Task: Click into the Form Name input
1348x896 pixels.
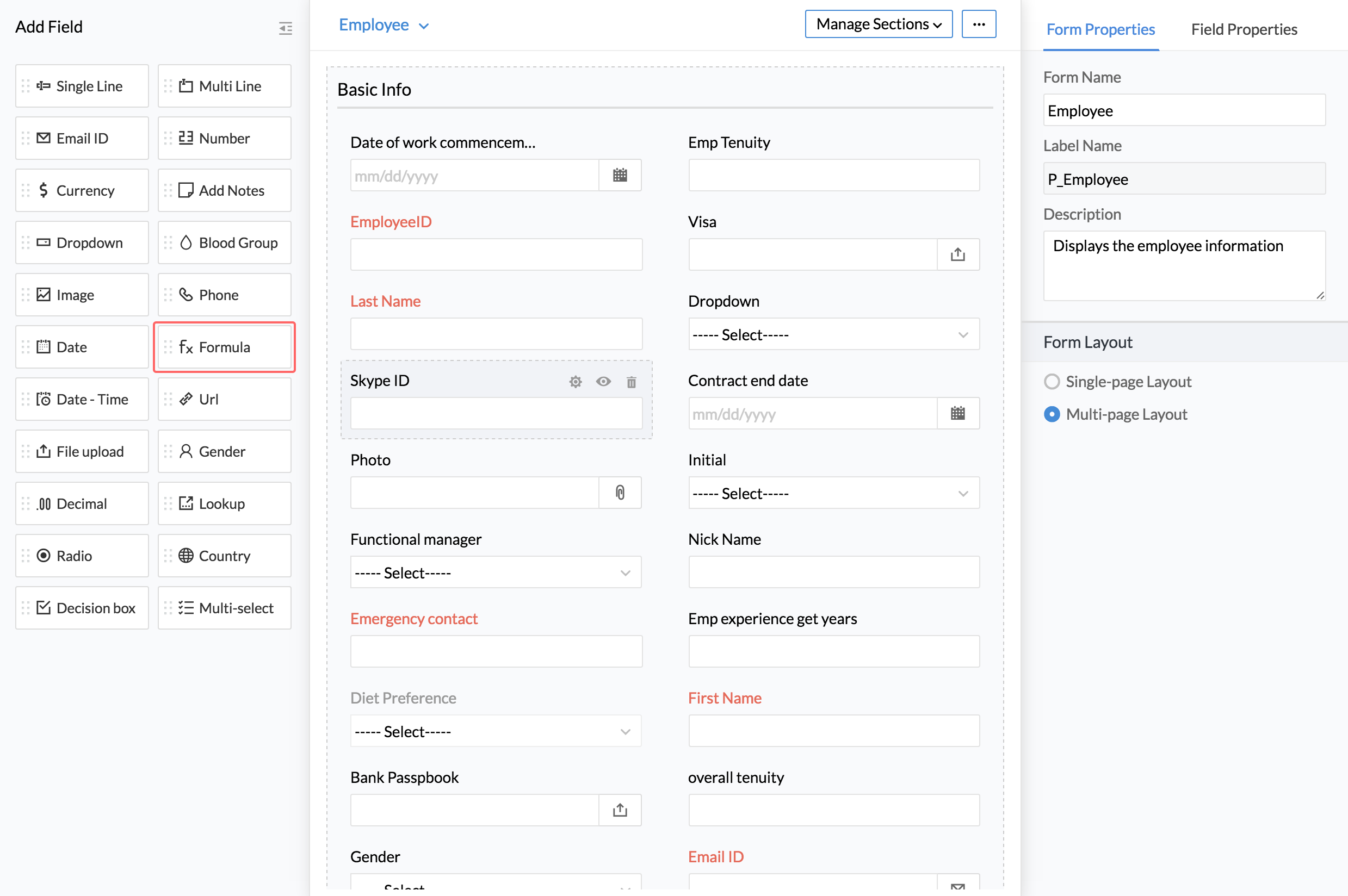Action: [x=1183, y=111]
